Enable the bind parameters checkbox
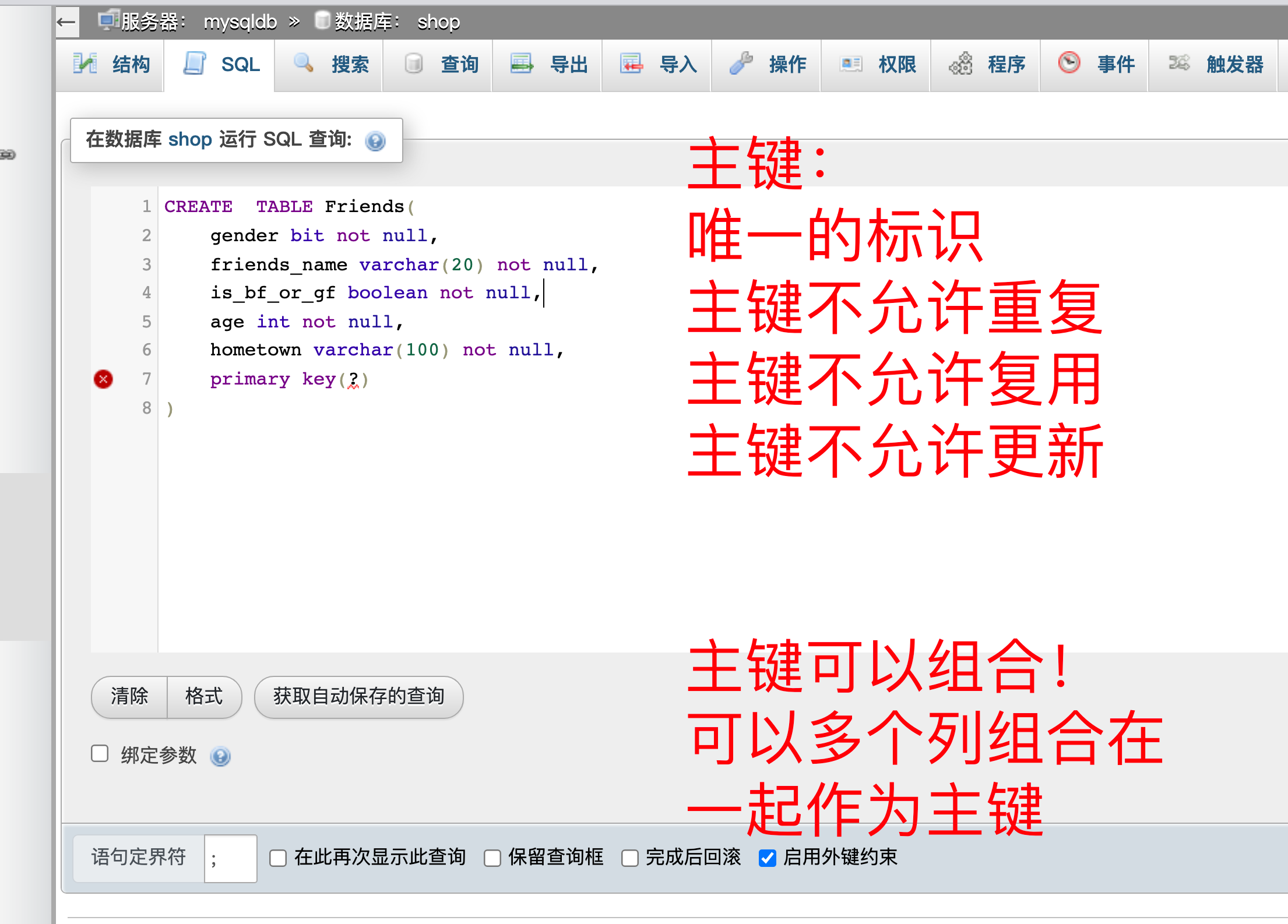This screenshot has height=924, width=1288. [x=100, y=753]
